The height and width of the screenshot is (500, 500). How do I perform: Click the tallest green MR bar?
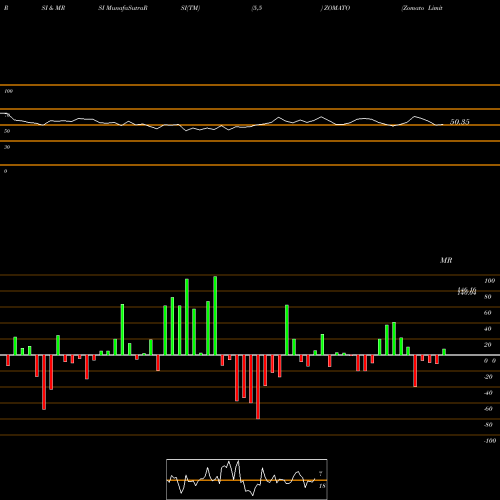tap(215, 315)
